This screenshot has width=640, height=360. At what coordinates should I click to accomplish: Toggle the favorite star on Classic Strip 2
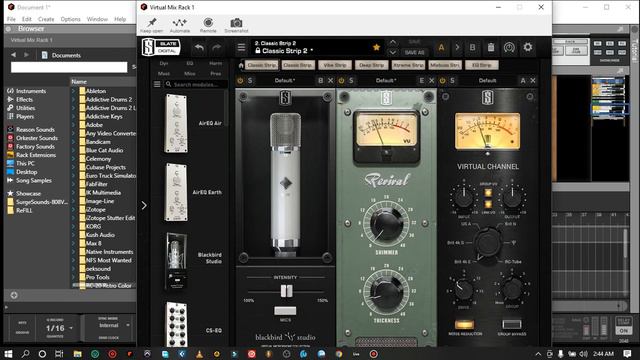pos(376,47)
